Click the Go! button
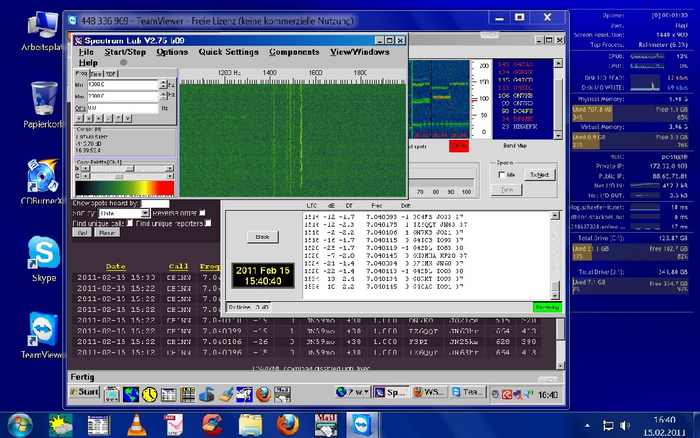700x438 pixels. pyautogui.click(x=82, y=233)
